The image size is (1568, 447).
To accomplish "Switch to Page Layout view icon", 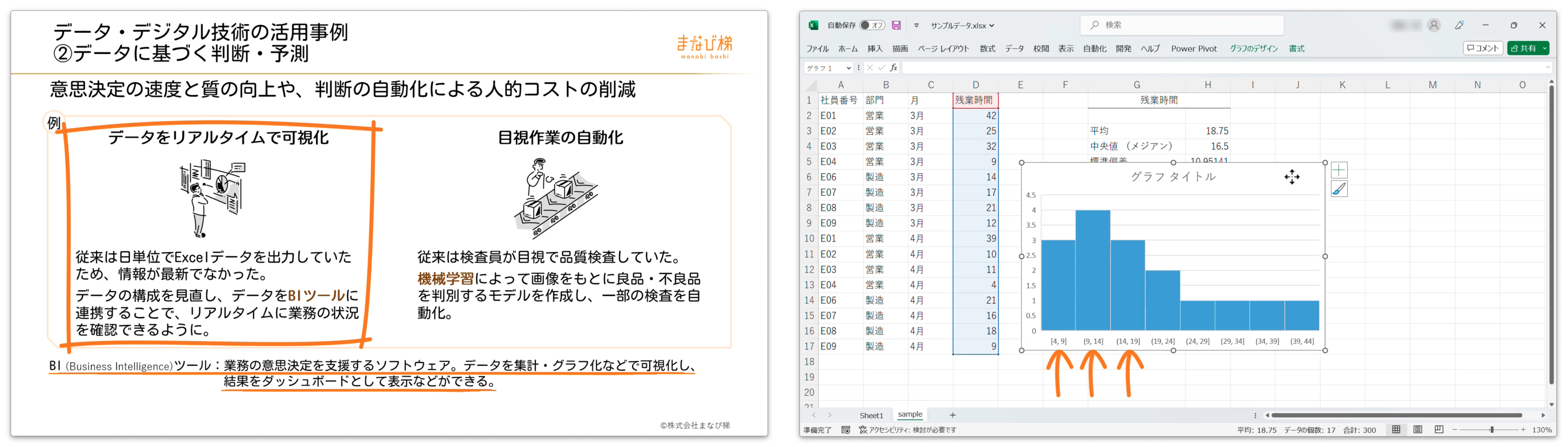I will coord(1418,430).
